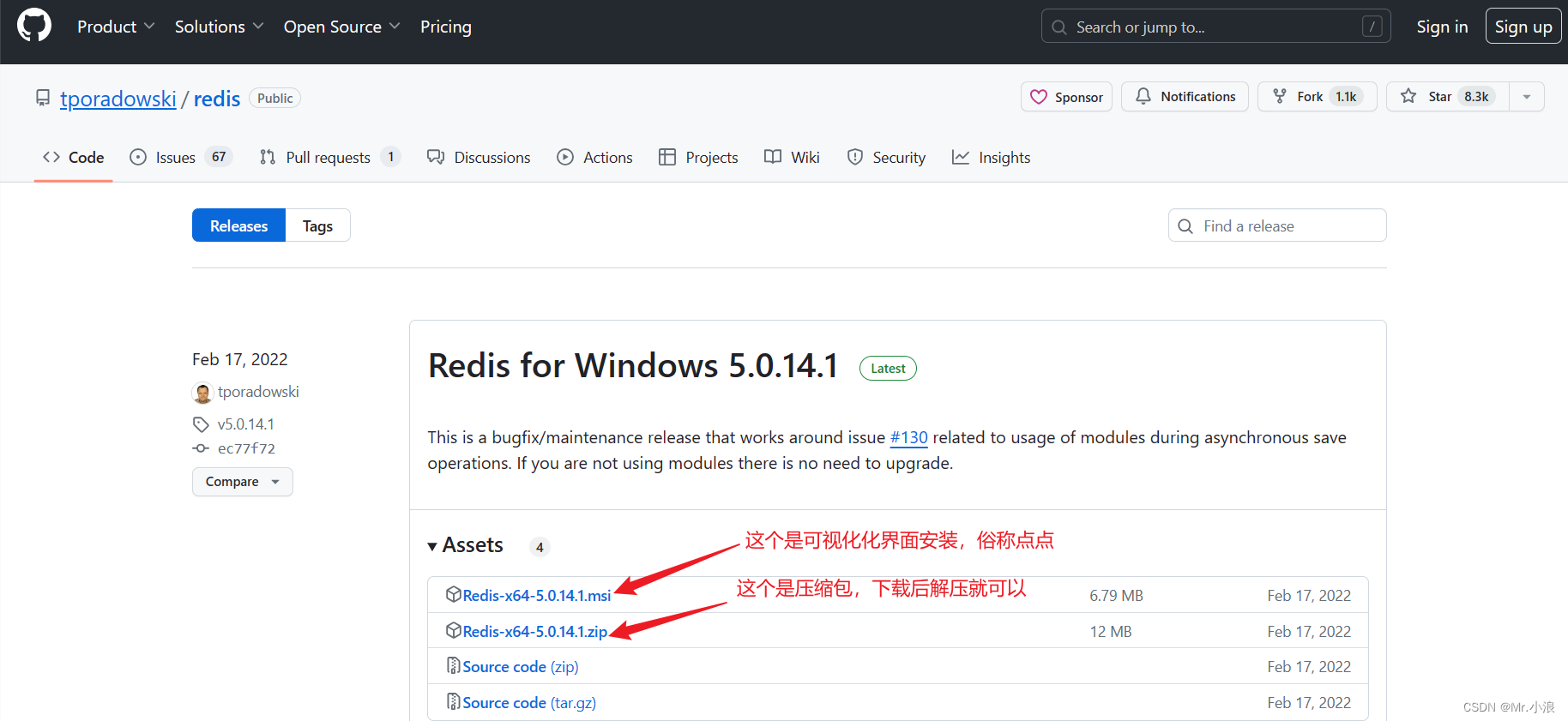The width and height of the screenshot is (1568, 721).
Task: Select the Releases toggle button
Action: coord(238,225)
